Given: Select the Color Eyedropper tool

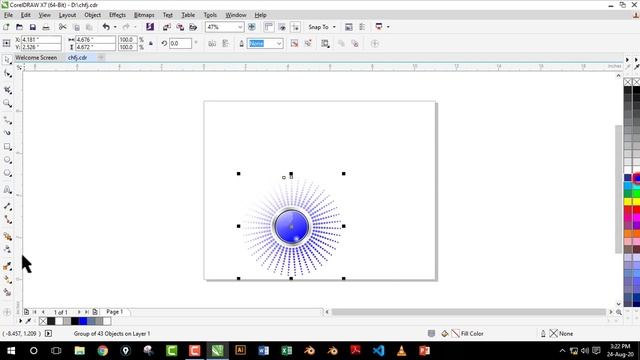Looking at the screenshot, I should (7, 266).
